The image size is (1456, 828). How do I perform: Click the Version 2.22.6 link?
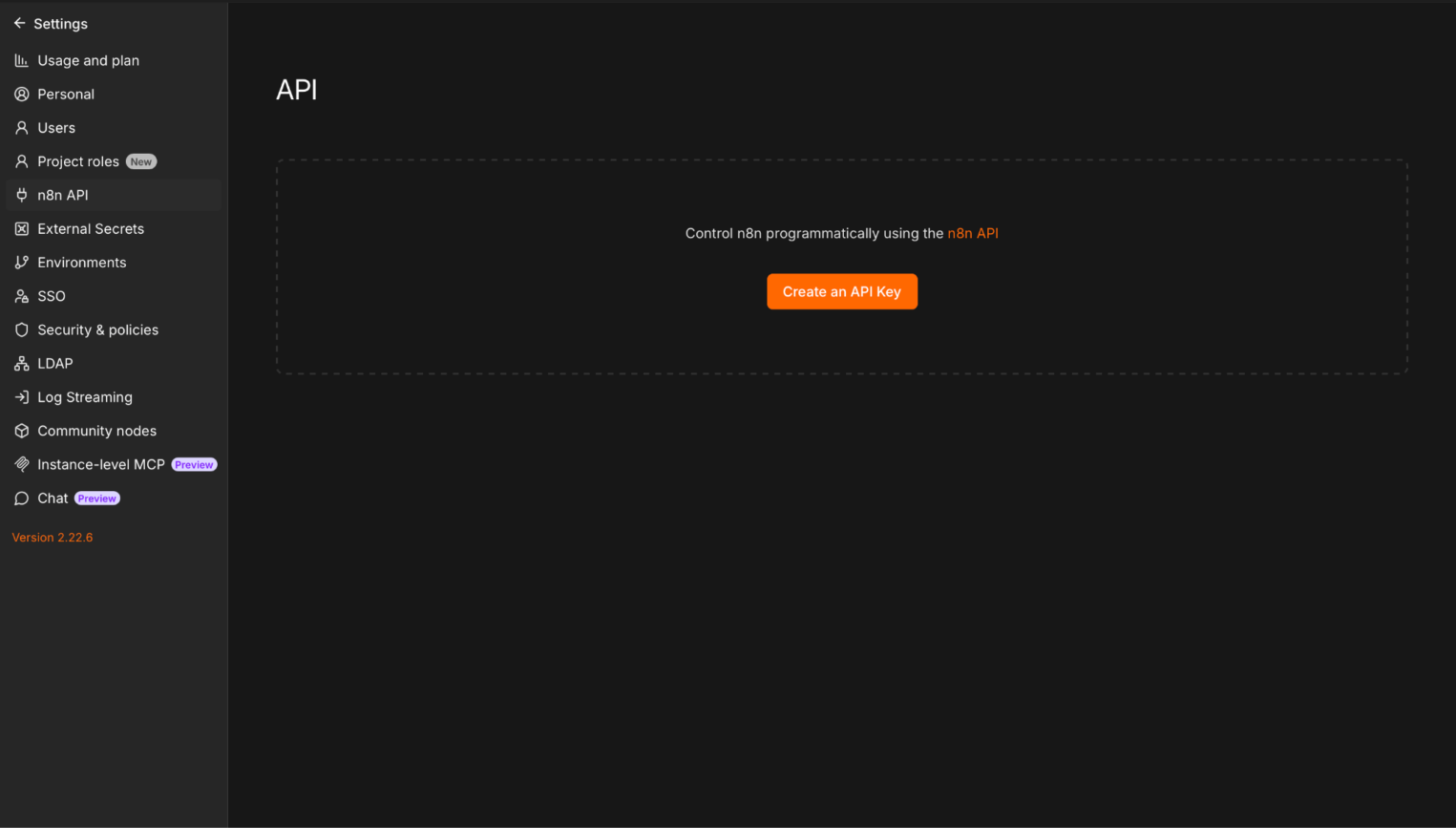tap(53, 538)
